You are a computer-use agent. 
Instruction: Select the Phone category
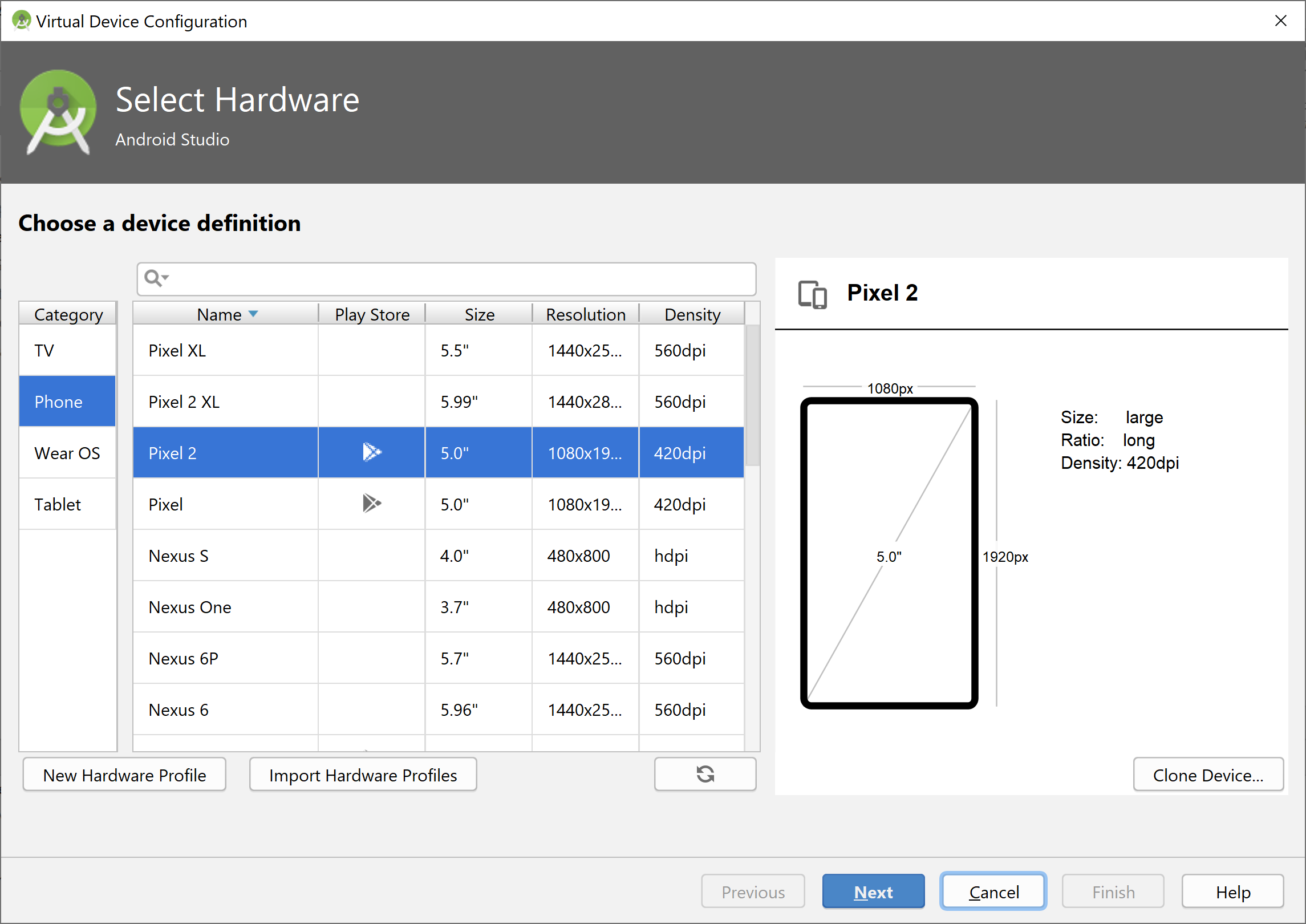coord(67,401)
